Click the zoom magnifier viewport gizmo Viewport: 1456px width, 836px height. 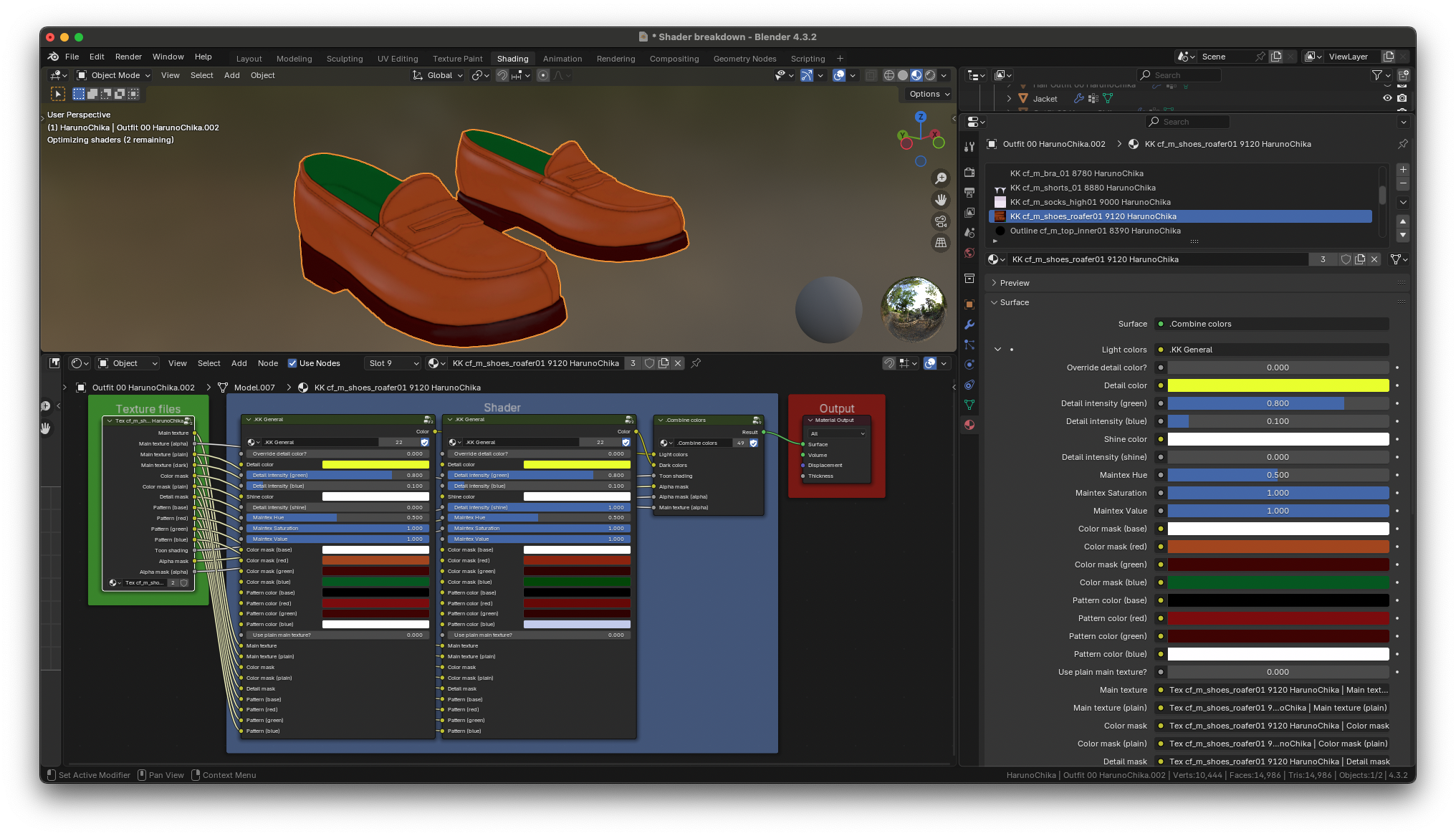point(941,178)
